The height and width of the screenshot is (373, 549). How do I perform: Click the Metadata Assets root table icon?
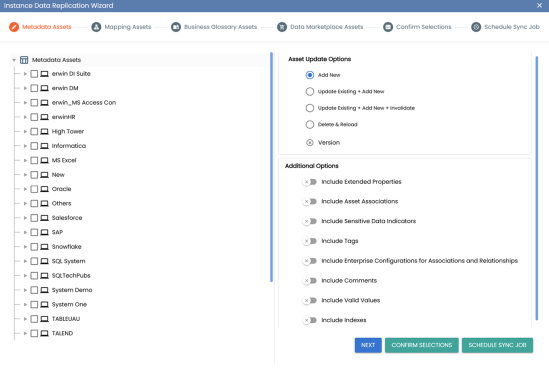[24, 60]
